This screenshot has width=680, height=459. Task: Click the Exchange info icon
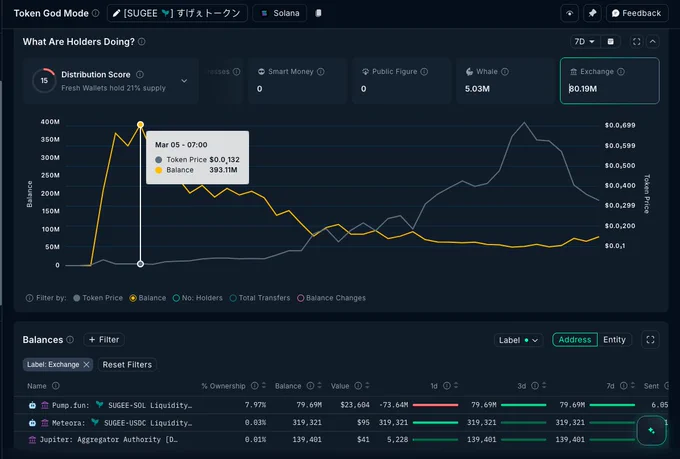[x=621, y=72]
